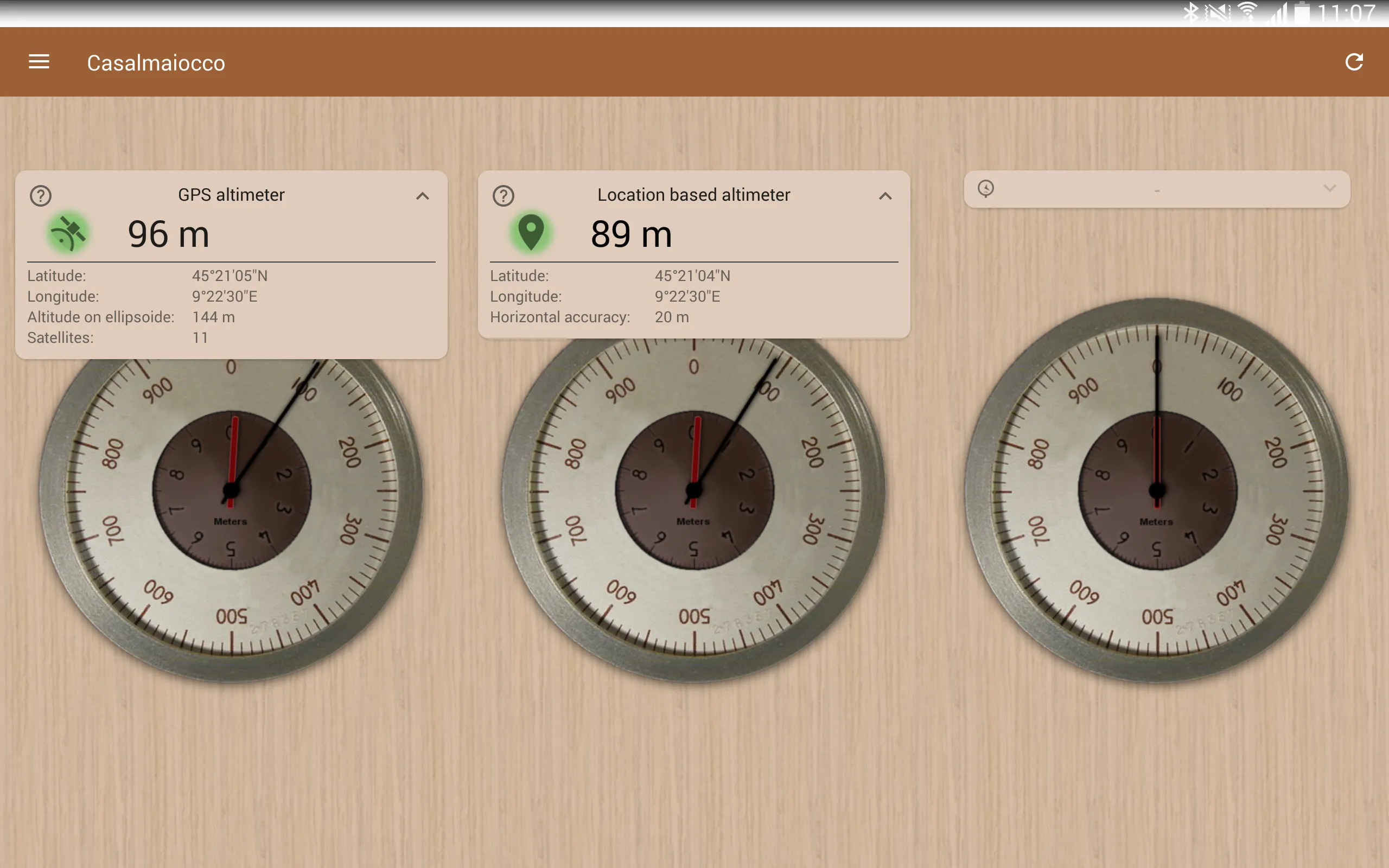1389x868 pixels.
Task: Open GPS altimeter help icon
Action: 39,195
